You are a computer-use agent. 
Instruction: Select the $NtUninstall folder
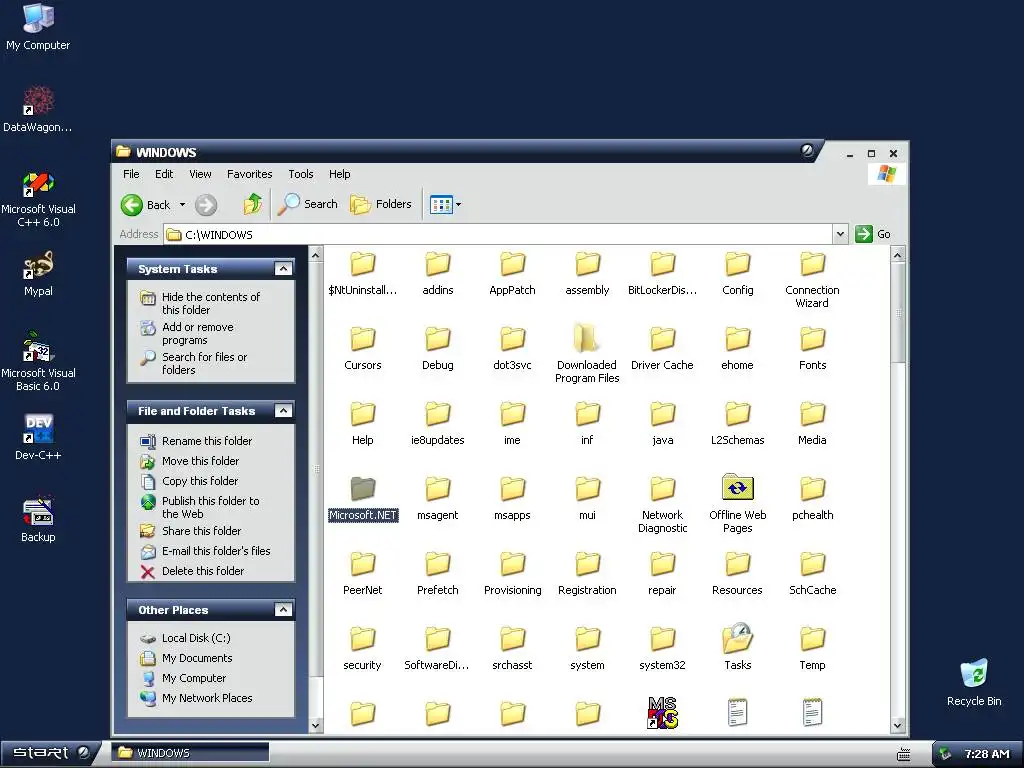coord(362,272)
